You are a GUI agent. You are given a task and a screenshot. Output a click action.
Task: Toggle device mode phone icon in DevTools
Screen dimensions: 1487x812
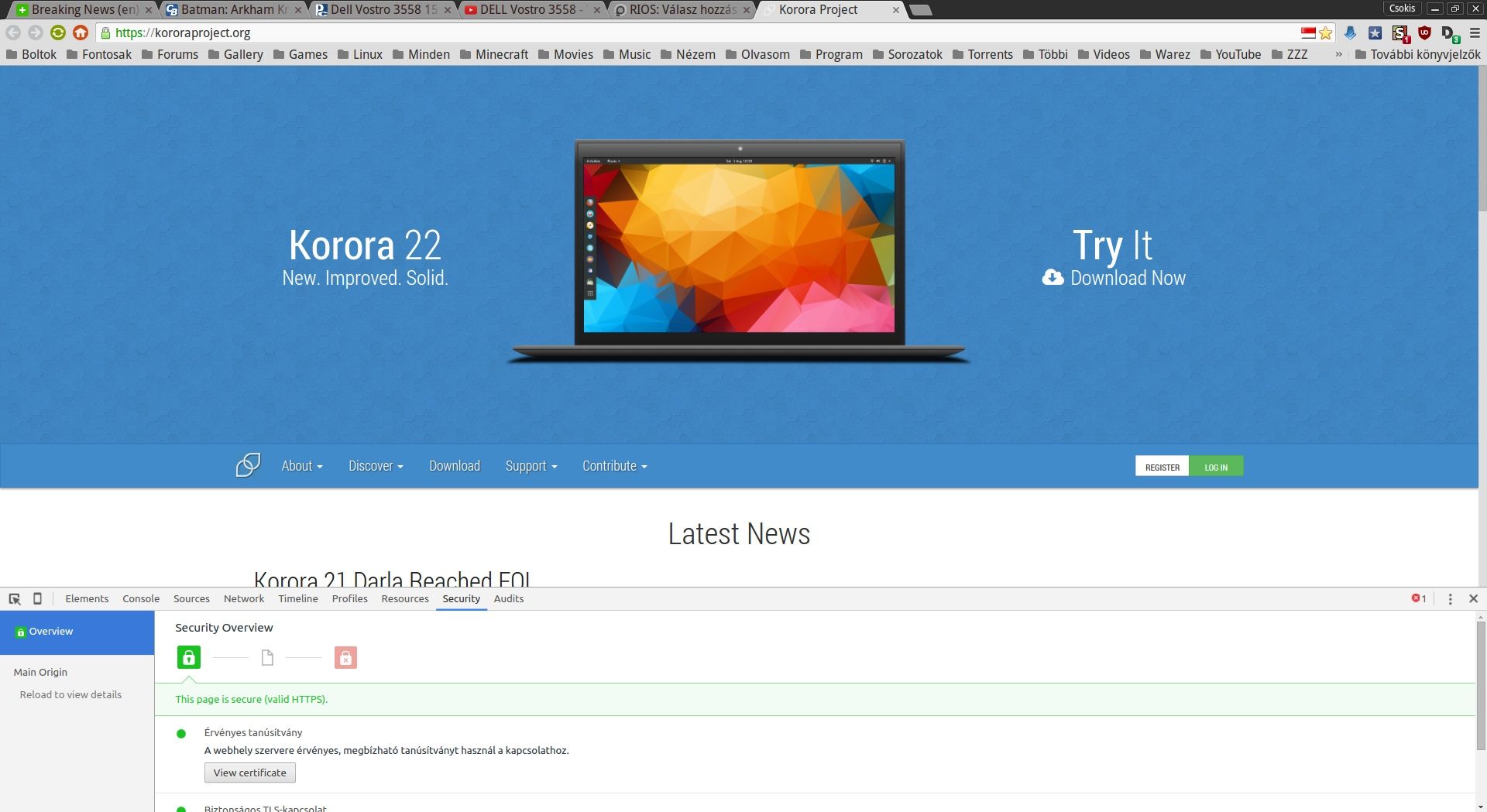tap(37, 598)
